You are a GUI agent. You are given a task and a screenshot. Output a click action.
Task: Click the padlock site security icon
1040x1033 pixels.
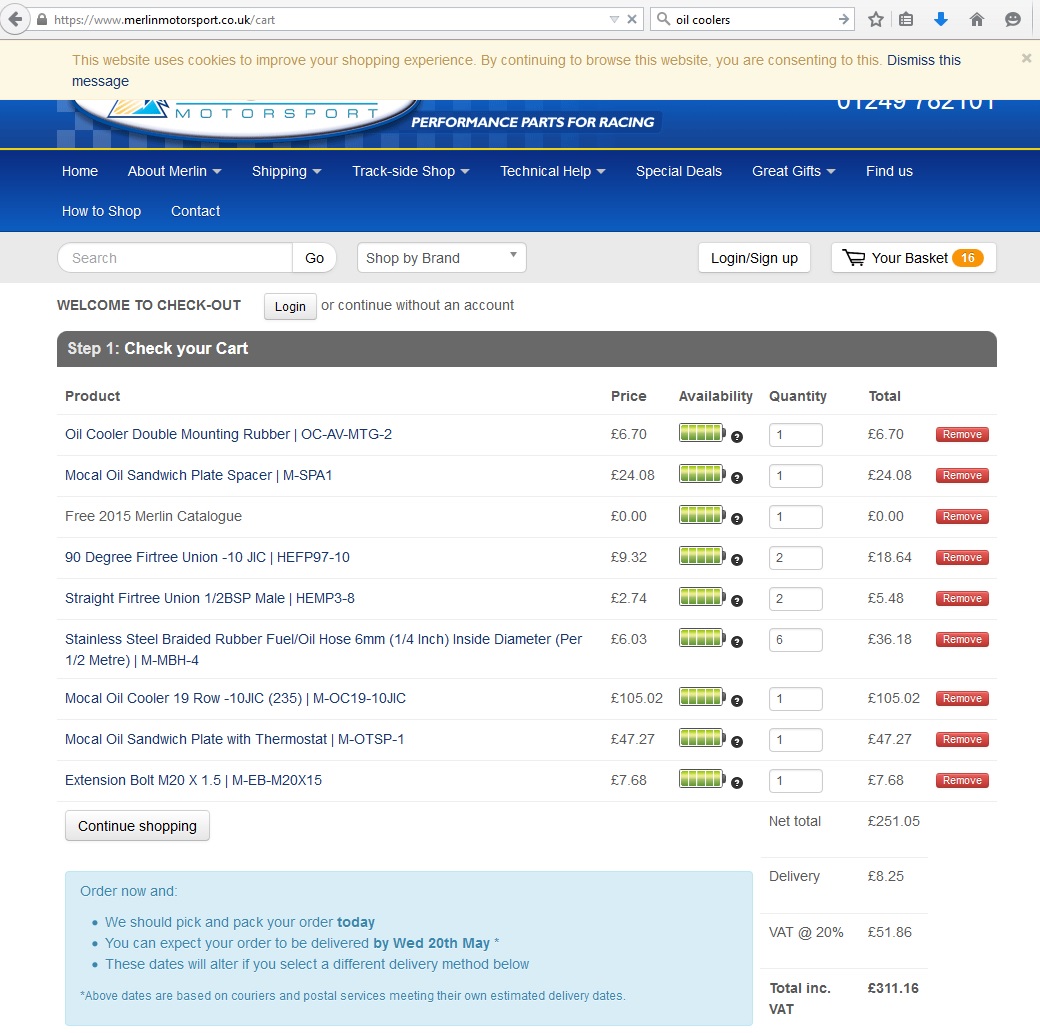[42, 20]
